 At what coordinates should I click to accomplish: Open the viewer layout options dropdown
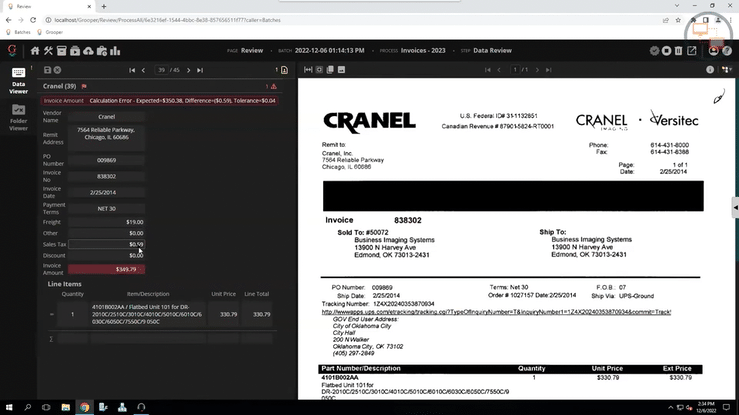point(729,70)
